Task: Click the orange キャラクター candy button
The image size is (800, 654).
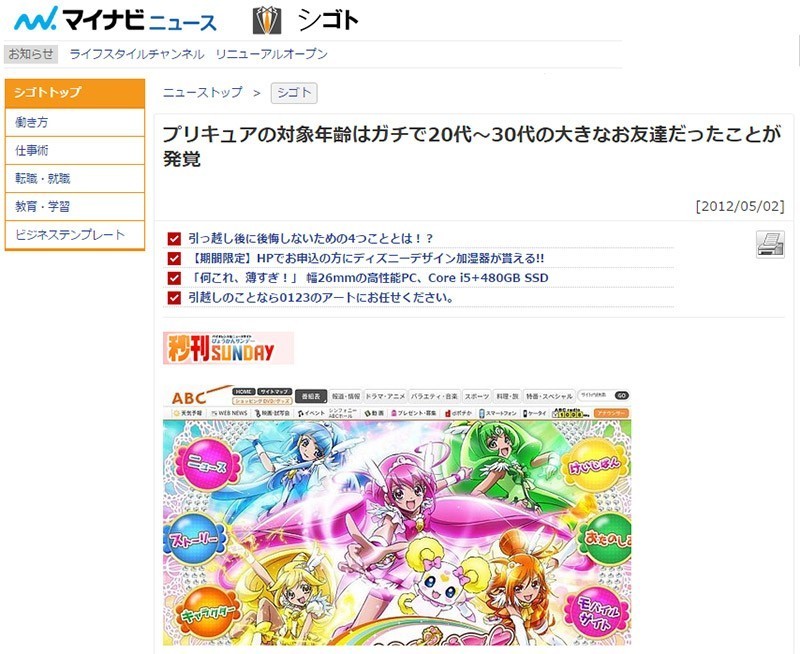Action: tap(209, 612)
